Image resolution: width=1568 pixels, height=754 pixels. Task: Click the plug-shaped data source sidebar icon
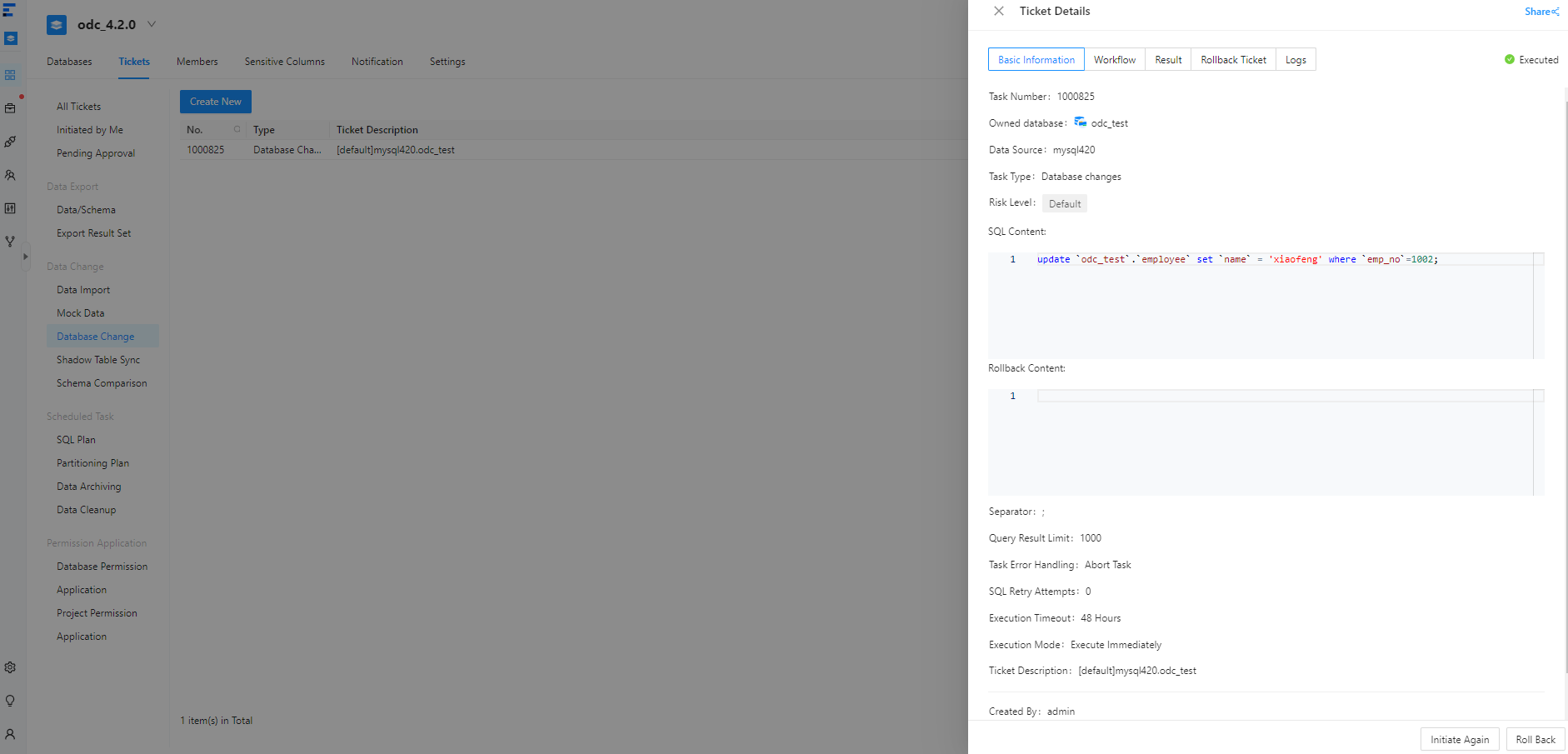click(10, 142)
